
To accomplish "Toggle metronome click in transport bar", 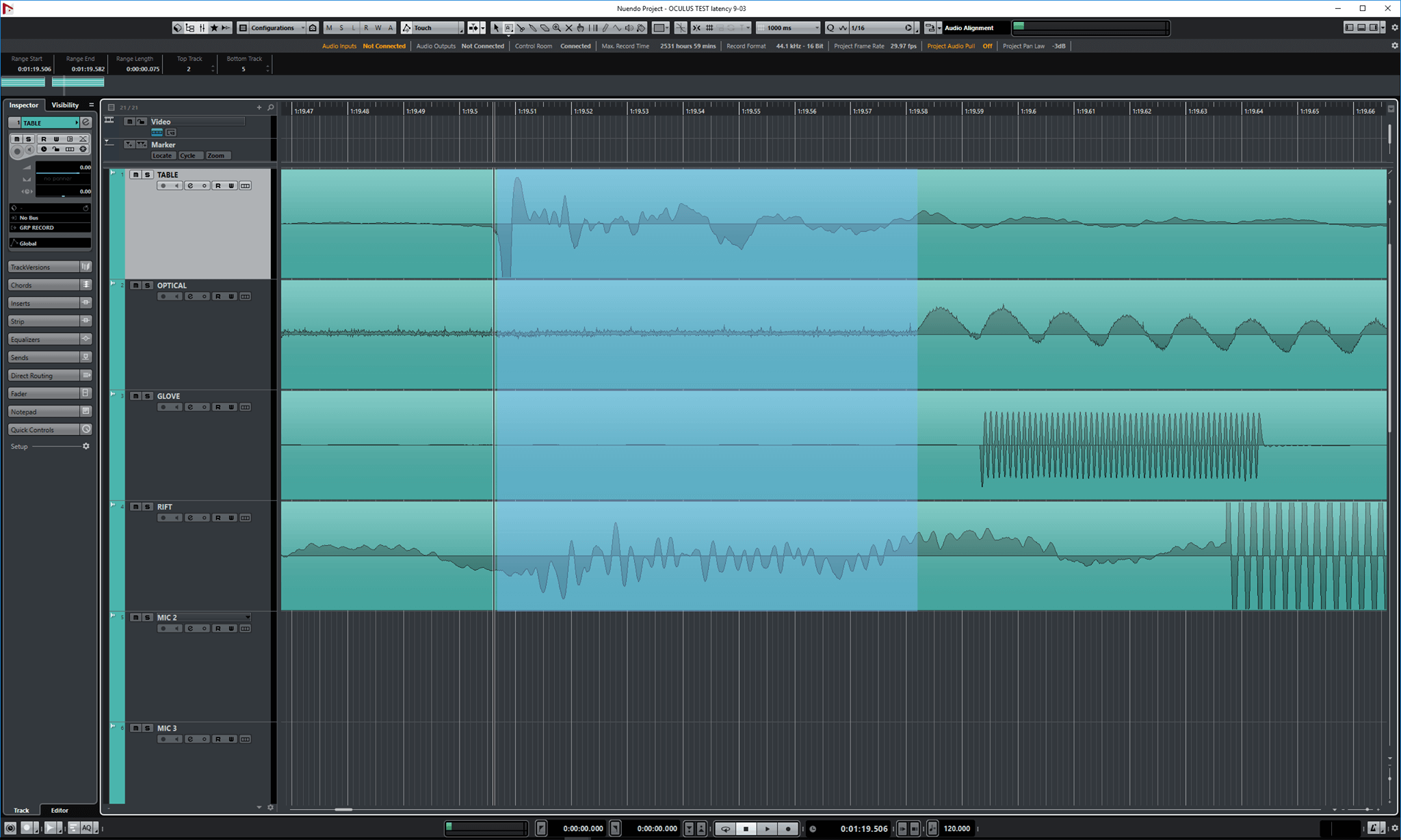I will tap(933, 828).
